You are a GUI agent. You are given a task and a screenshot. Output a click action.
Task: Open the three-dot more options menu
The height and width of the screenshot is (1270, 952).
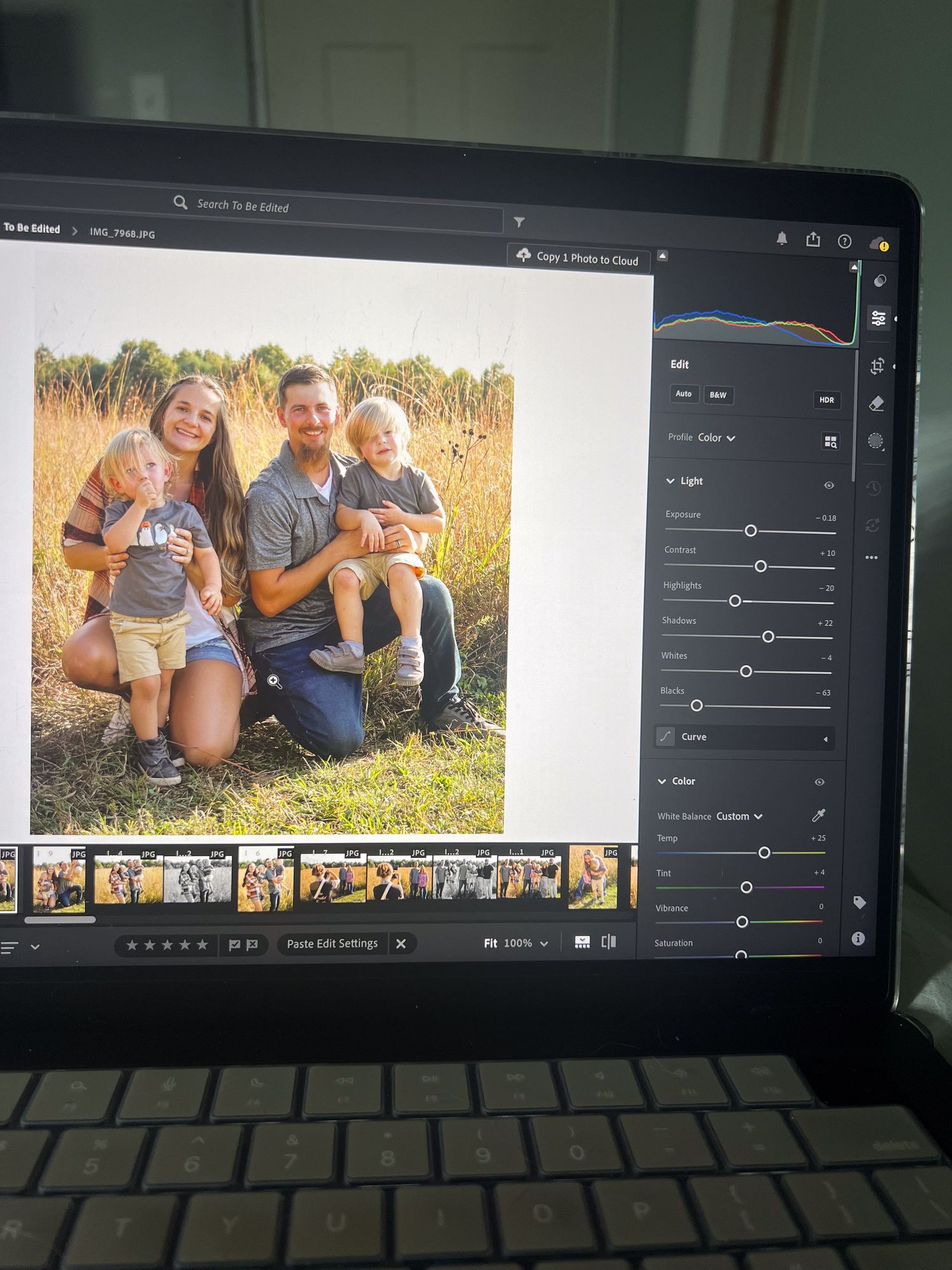pyautogui.click(x=871, y=558)
